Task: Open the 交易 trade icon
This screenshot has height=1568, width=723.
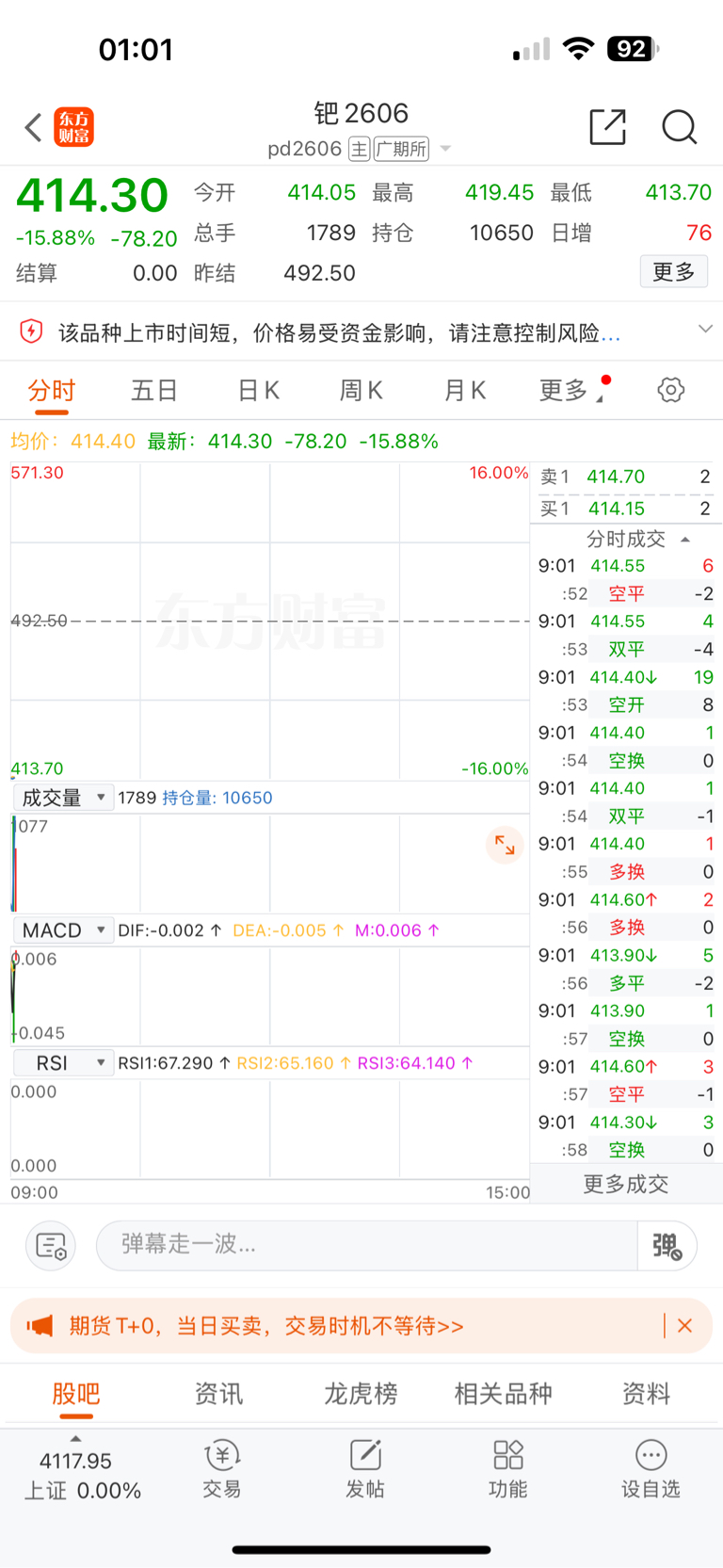Action: tap(222, 1468)
